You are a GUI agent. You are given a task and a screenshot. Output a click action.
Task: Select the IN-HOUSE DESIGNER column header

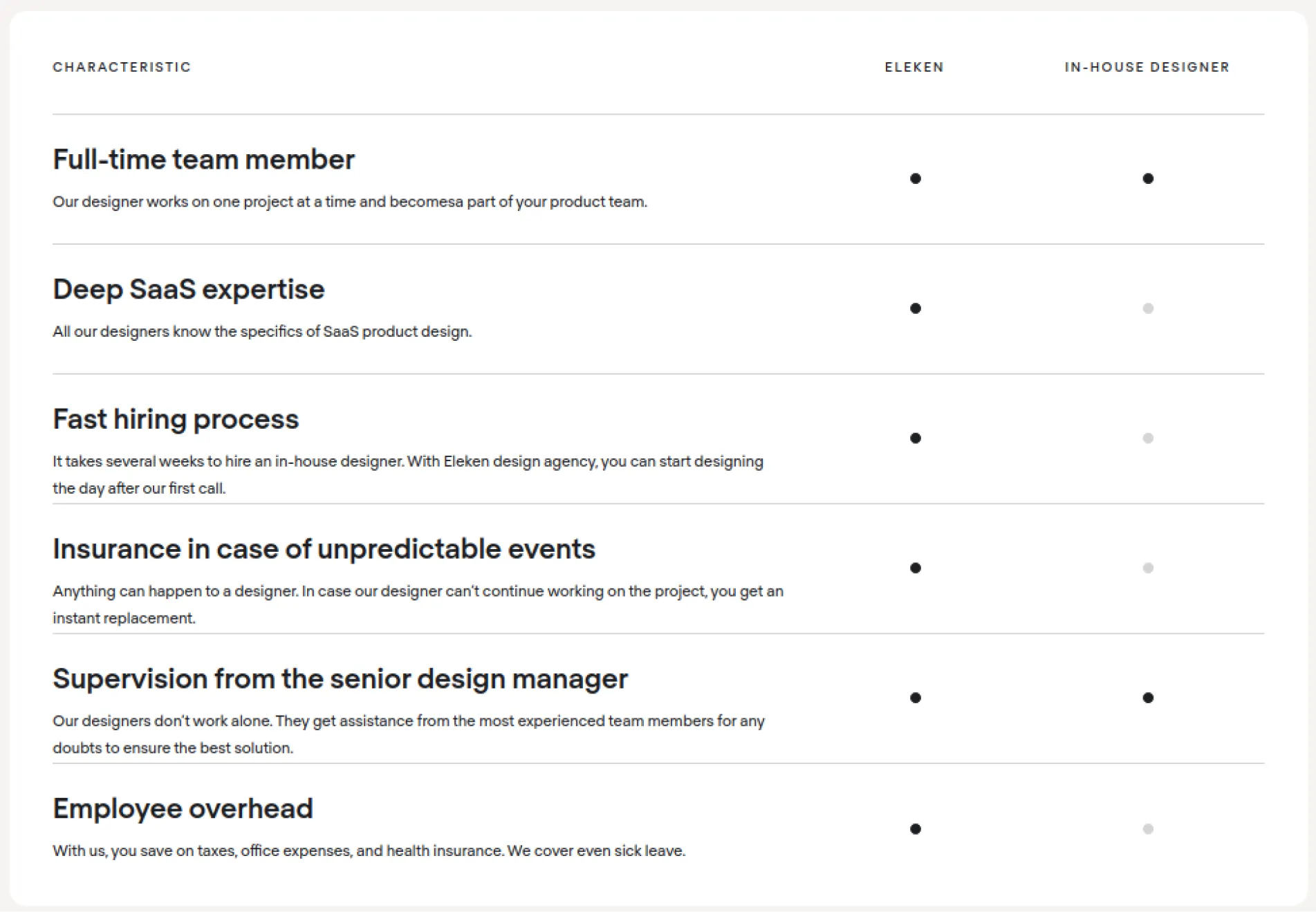(1147, 67)
